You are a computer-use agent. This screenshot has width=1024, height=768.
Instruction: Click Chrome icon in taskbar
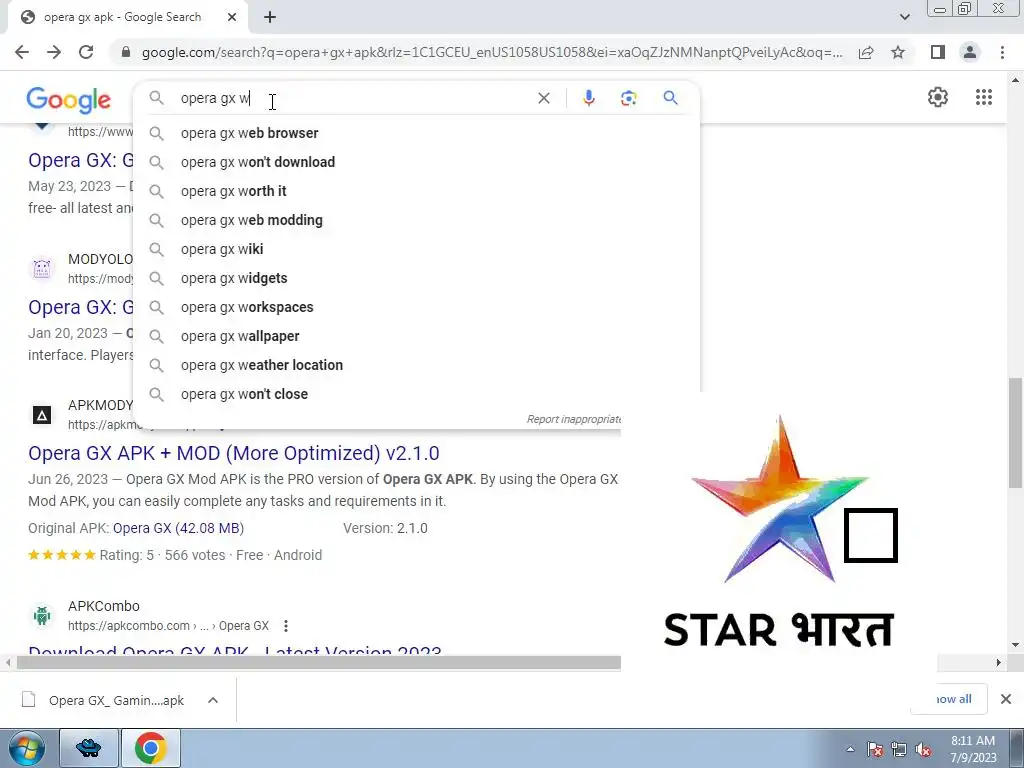(151, 748)
